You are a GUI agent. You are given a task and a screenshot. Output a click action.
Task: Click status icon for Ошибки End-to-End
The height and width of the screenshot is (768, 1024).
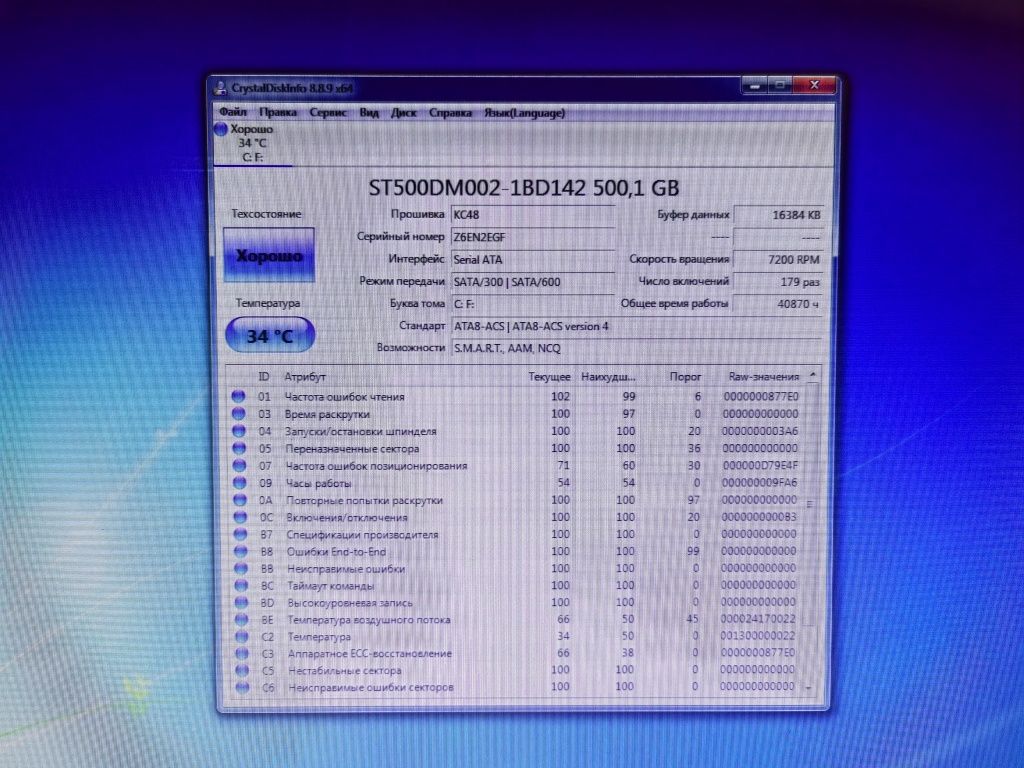coord(241,551)
